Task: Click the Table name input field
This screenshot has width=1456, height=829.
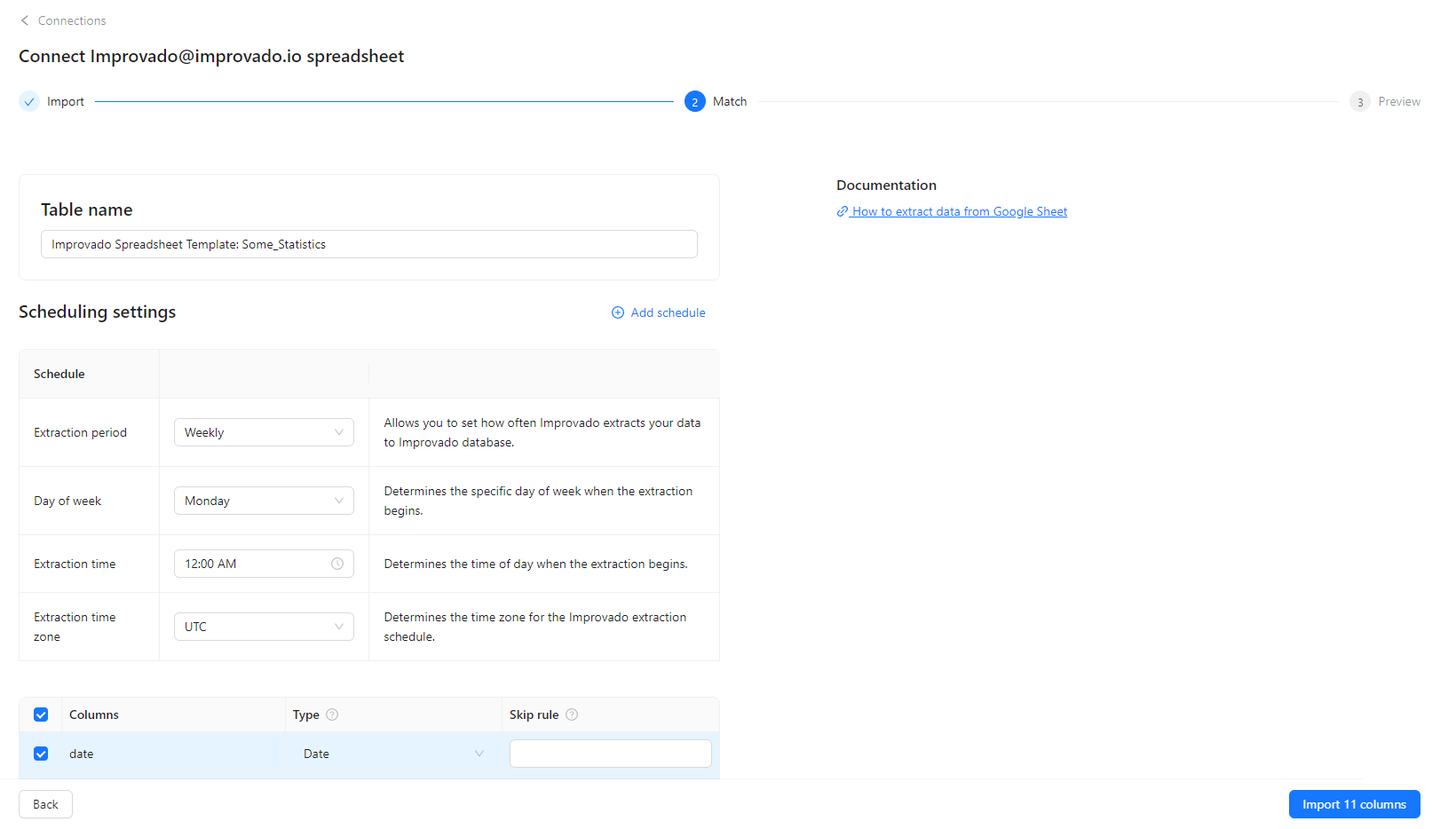Action: click(369, 244)
